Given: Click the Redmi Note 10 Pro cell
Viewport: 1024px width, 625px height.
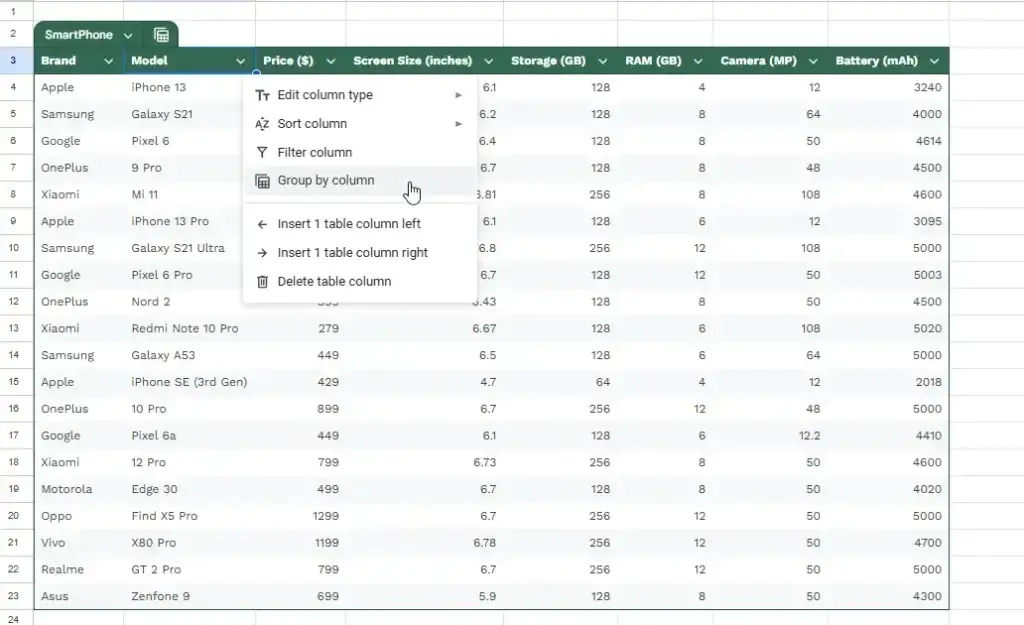Looking at the screenshot, I should point(189,329).
